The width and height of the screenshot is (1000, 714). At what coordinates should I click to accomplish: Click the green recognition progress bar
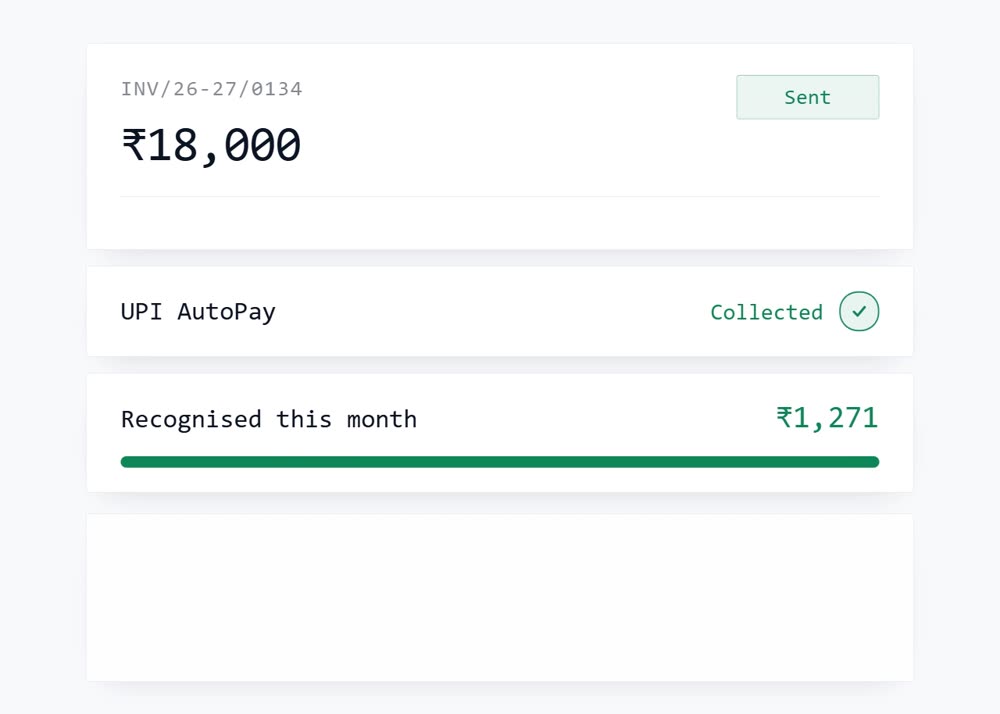[x=500, y=462]
